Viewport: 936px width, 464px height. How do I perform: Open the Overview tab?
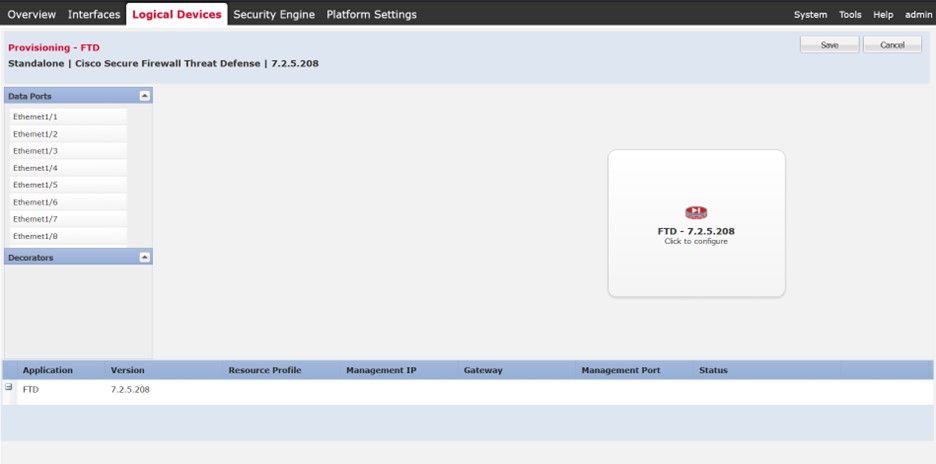click(x=32, y=14)
